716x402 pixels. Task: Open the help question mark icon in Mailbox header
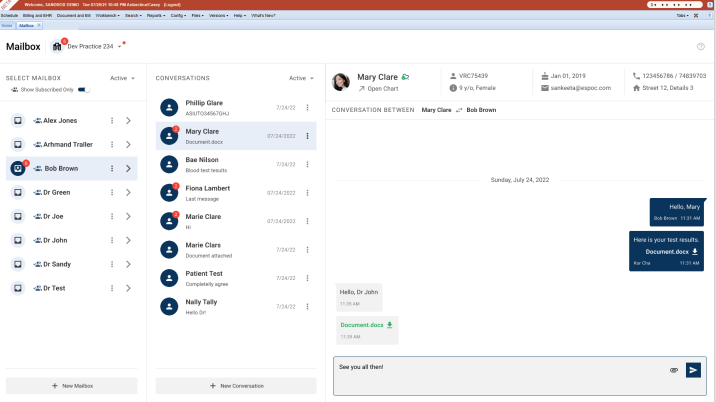point(700,47)
